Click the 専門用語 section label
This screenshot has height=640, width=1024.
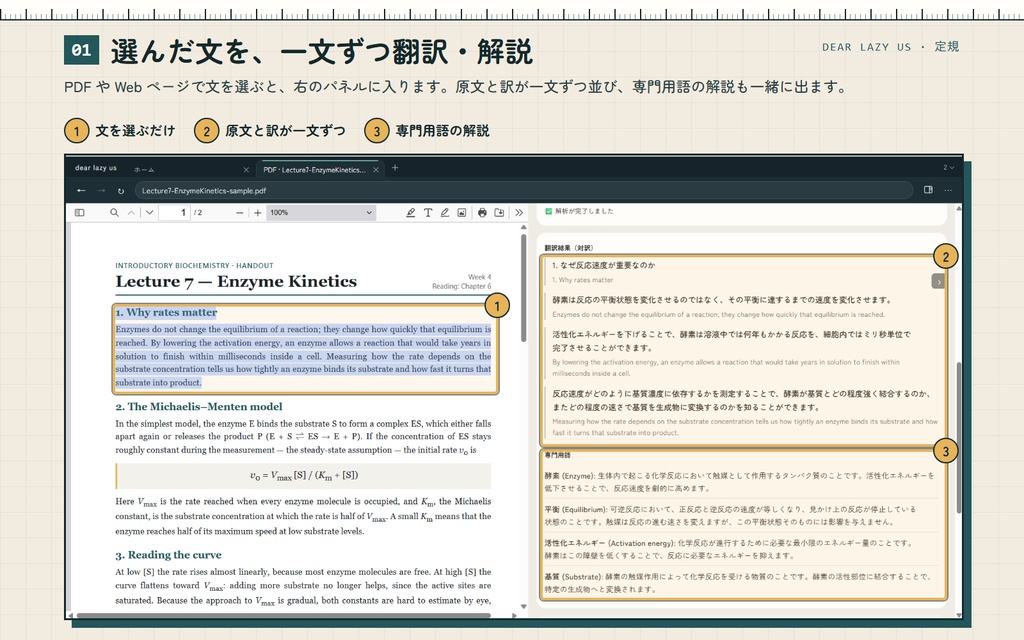click(557, 455)
